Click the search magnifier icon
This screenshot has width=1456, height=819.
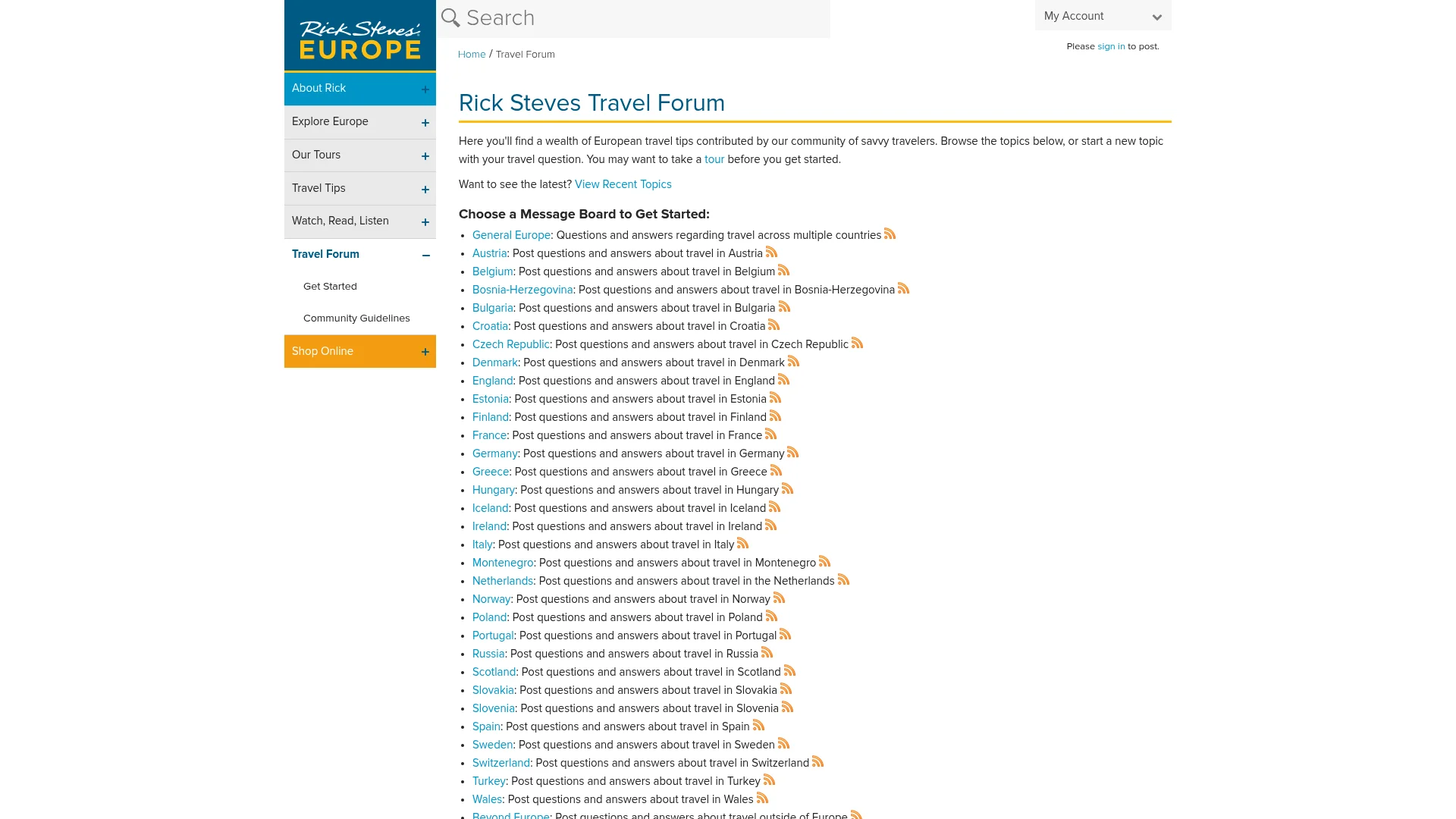coord(450,17)
